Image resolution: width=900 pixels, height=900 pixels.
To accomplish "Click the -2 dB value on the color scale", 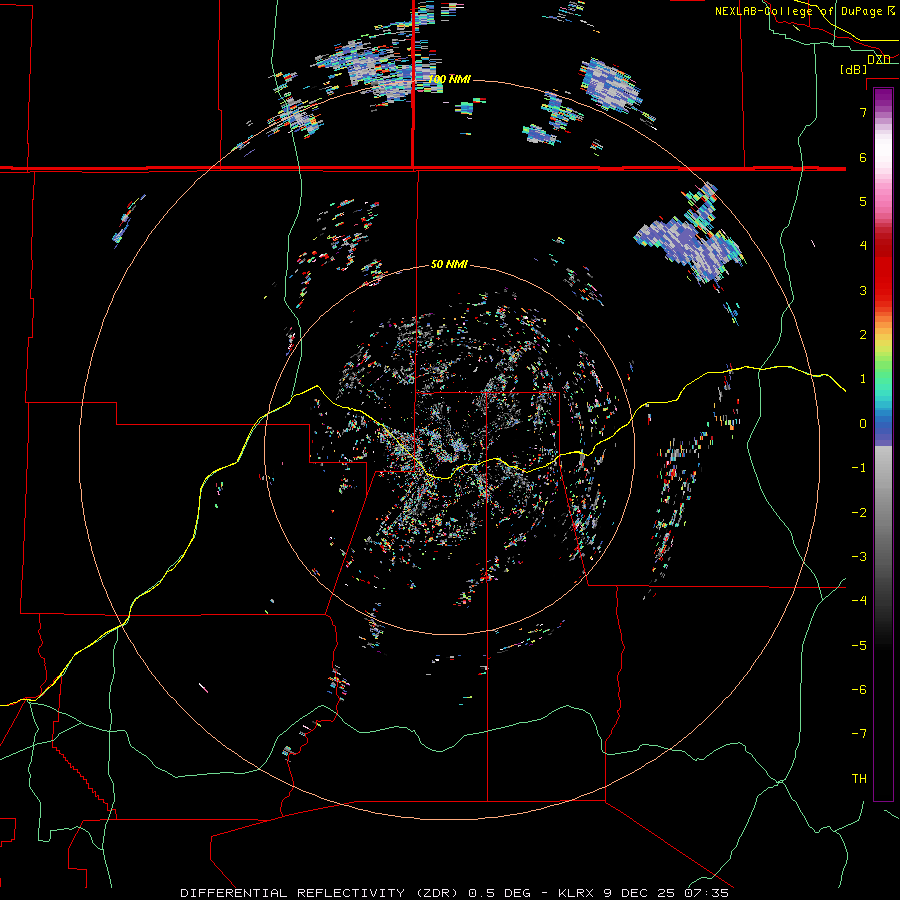I will [x=859, y=512].
